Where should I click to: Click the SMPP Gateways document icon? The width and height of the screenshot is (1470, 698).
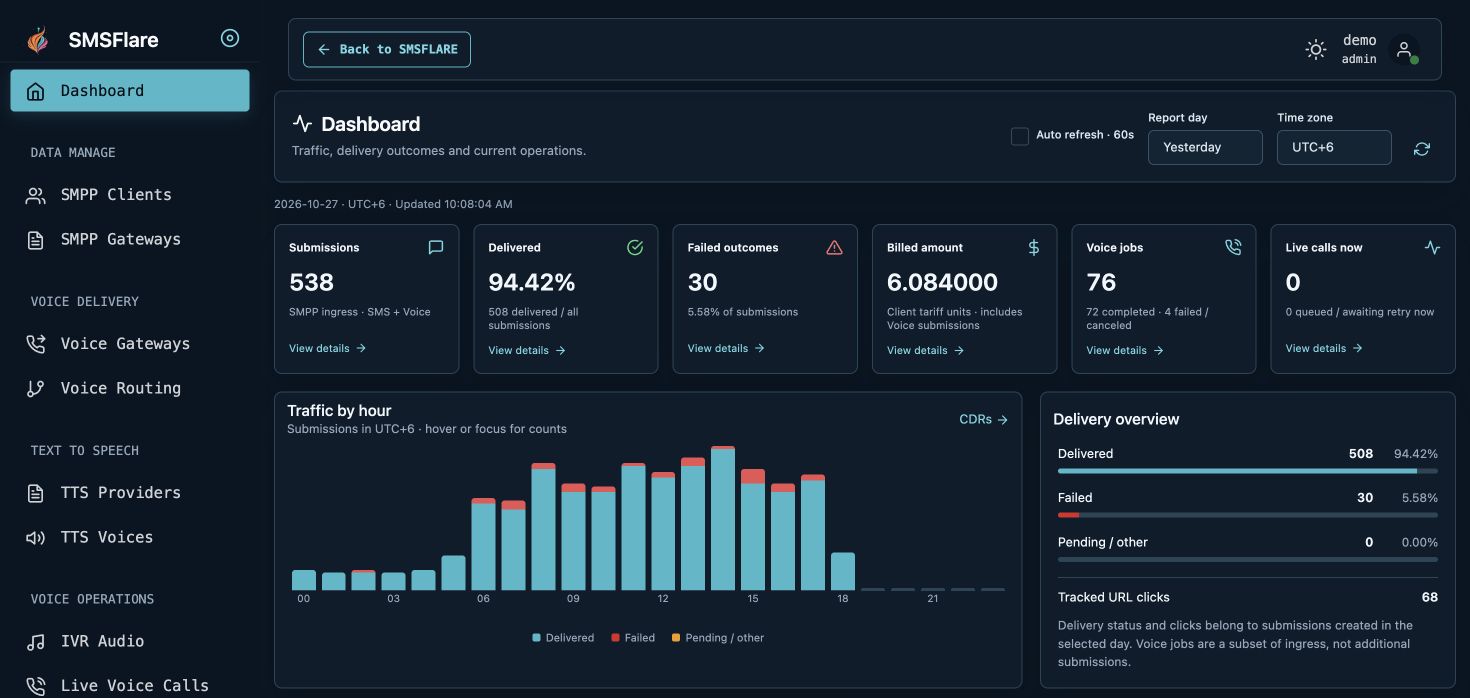(x=36, y=240)
